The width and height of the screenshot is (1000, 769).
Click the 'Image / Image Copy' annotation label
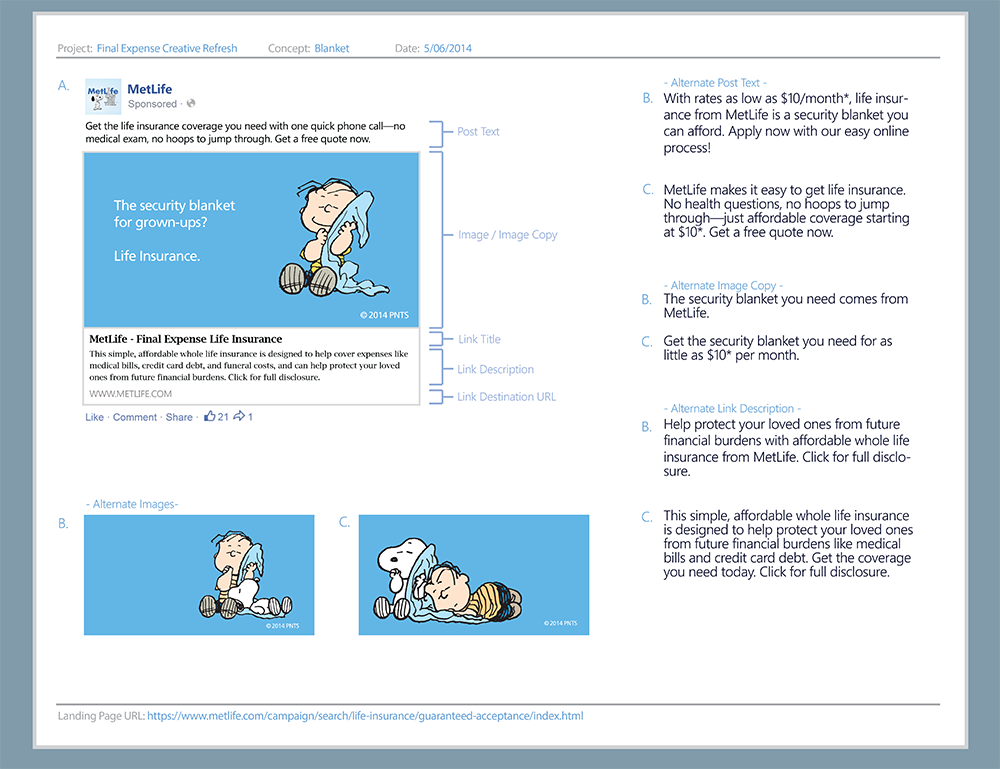pyautogui.click(x=508, y=235)
